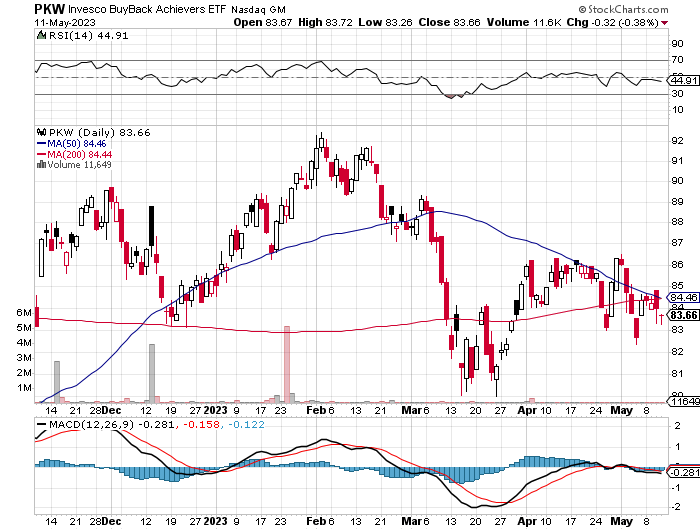This screenshot has height=530, width=700.
Task: Open the StockCharts.com copyright link
Action: 623,9
